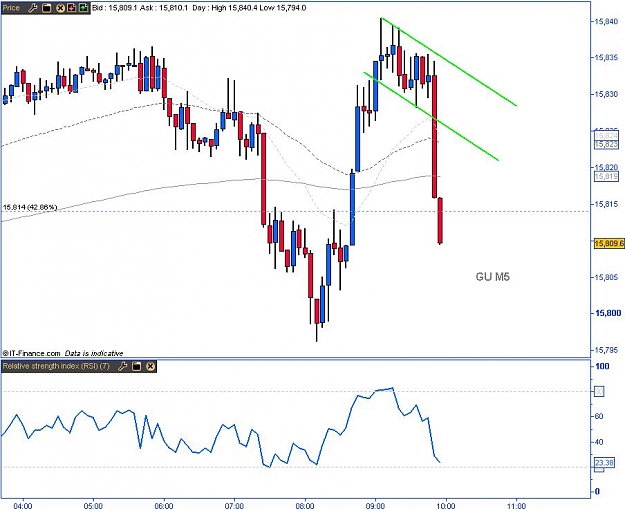This screenshot has height=511, width=625.
Task: Click the RSI 60 scale label
Action: point(599,417)
